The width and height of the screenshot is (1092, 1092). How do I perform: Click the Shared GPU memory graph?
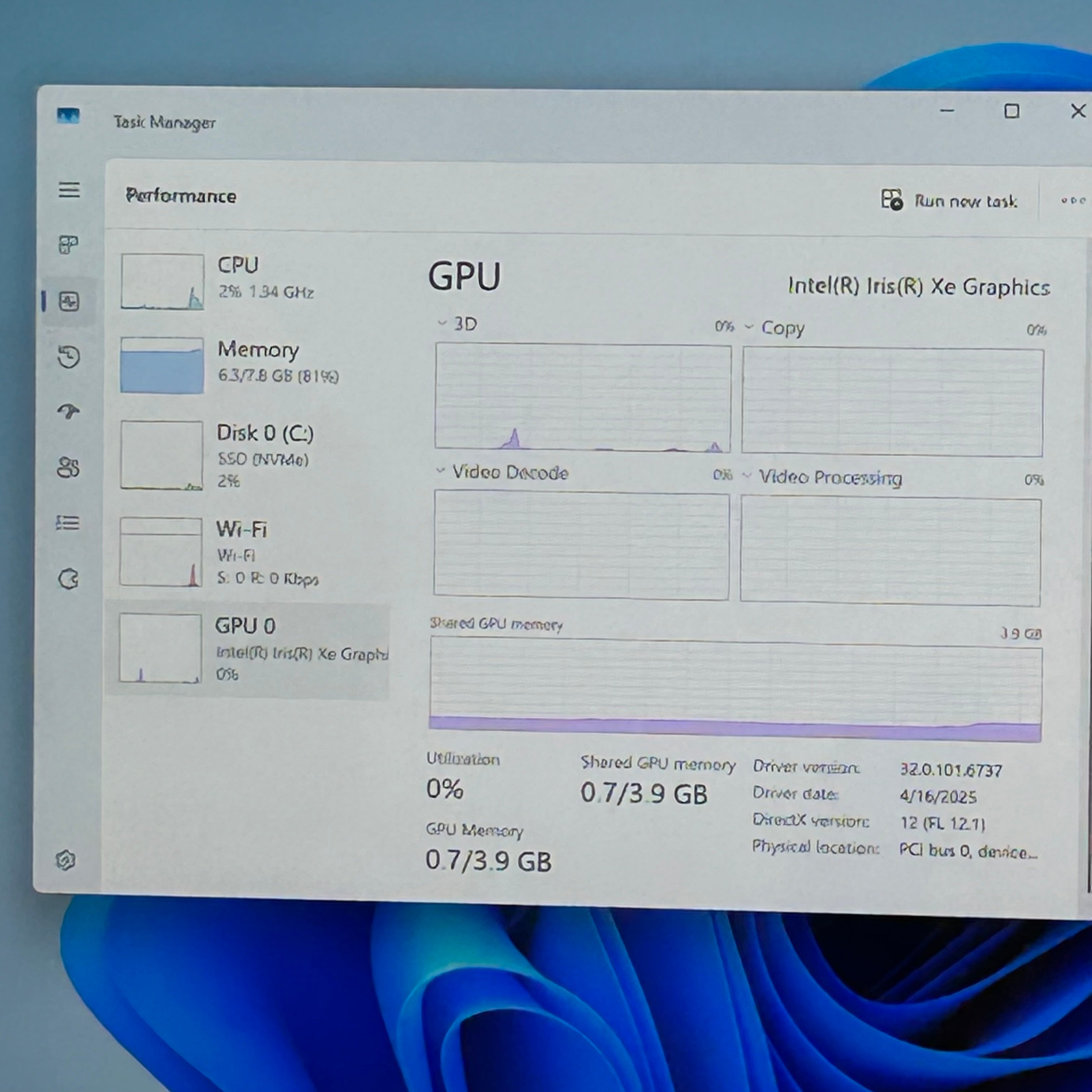point(735,689)
